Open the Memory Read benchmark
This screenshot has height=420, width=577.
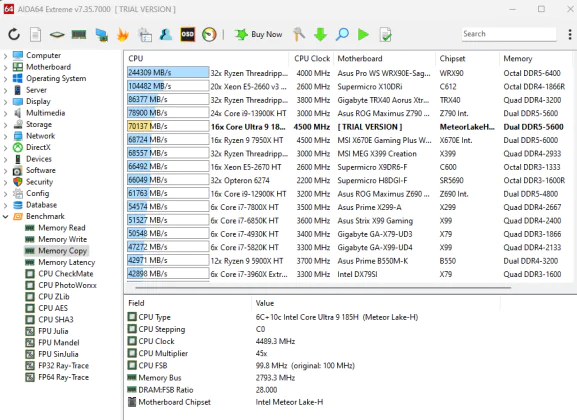(x=62, y=228)
